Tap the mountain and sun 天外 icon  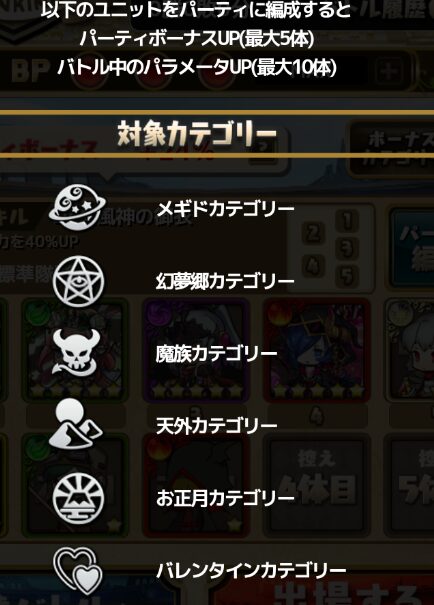click(x=76, y=424)
